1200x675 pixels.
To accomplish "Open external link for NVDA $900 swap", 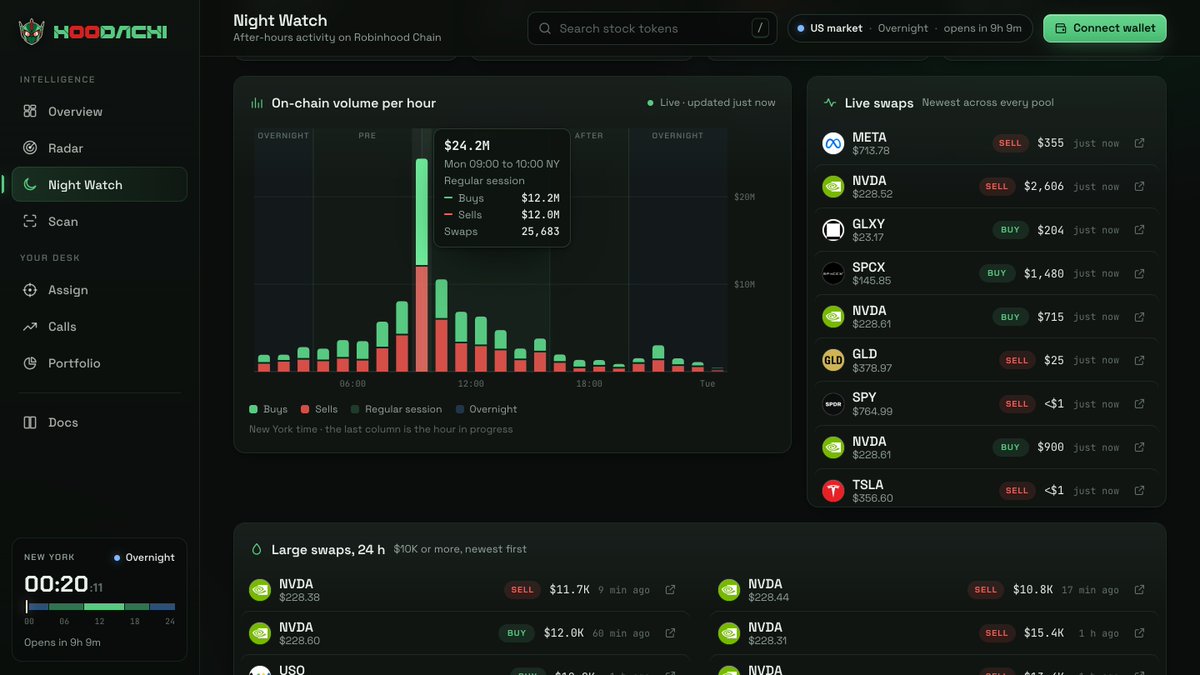I will pyautogui.click(x=1139, y=447).
